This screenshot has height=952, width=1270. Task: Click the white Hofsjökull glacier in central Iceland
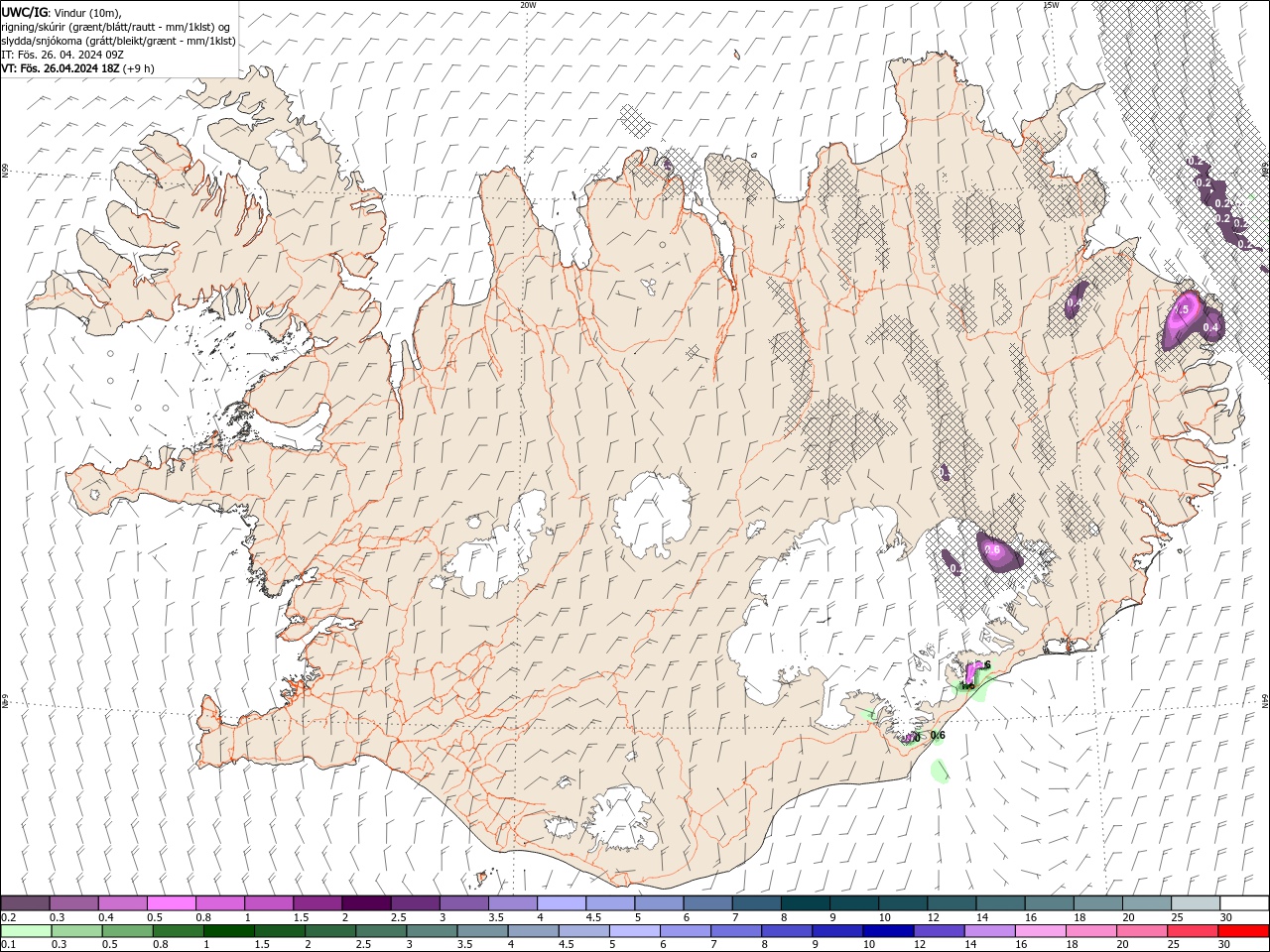[652, 514]
